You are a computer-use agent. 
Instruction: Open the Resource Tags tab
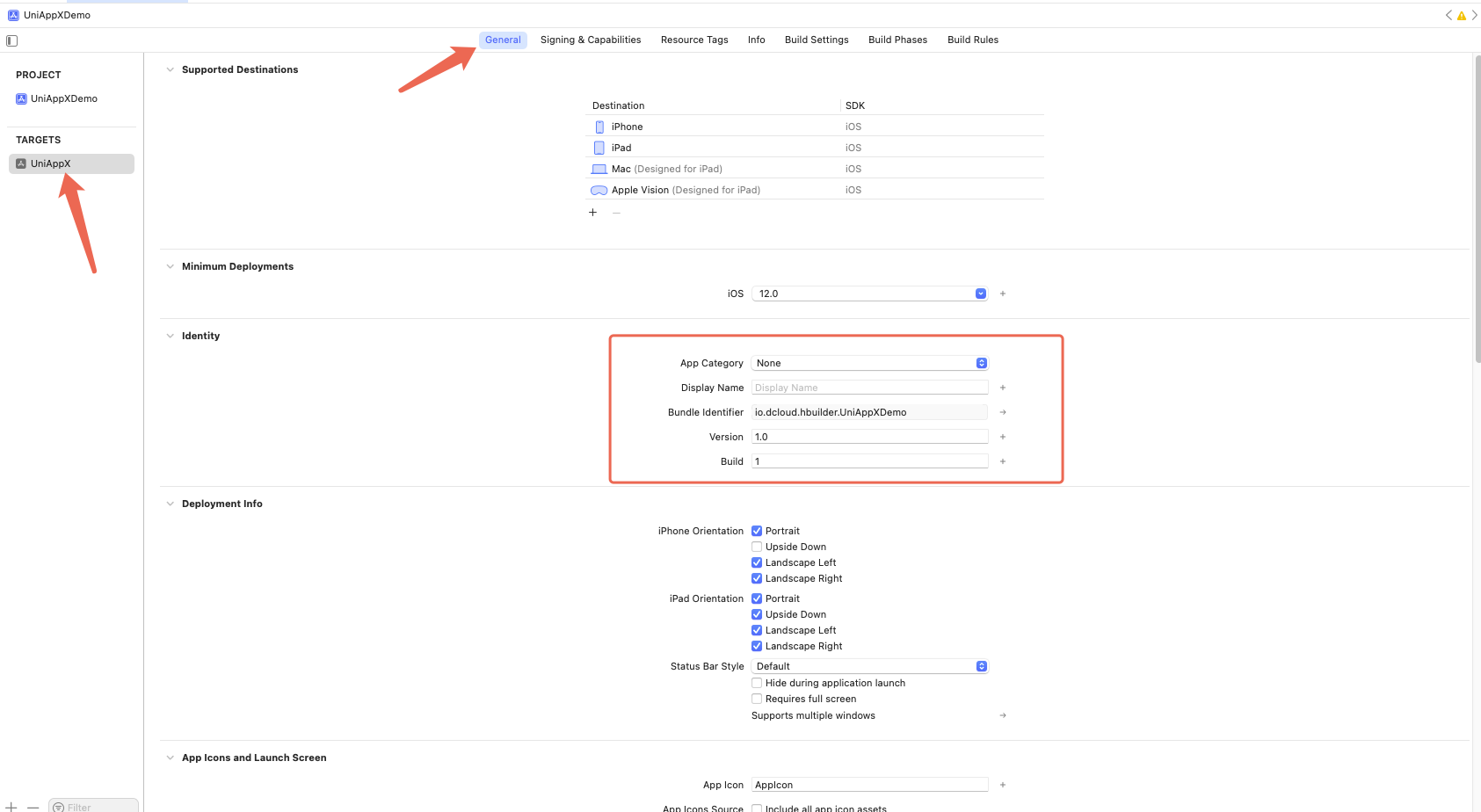(x=694, y=40)
